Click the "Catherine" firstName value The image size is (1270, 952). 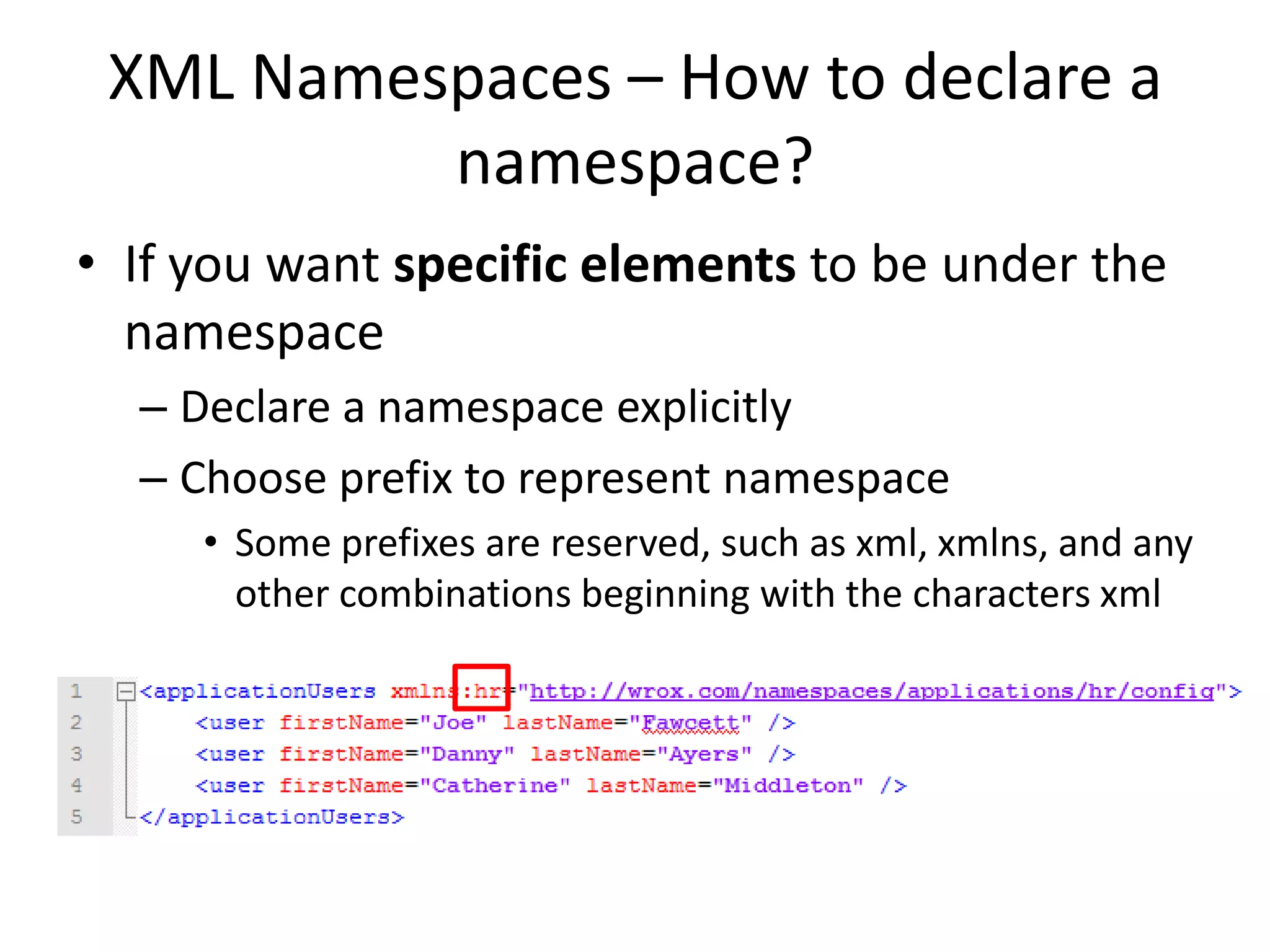point(495,786)
